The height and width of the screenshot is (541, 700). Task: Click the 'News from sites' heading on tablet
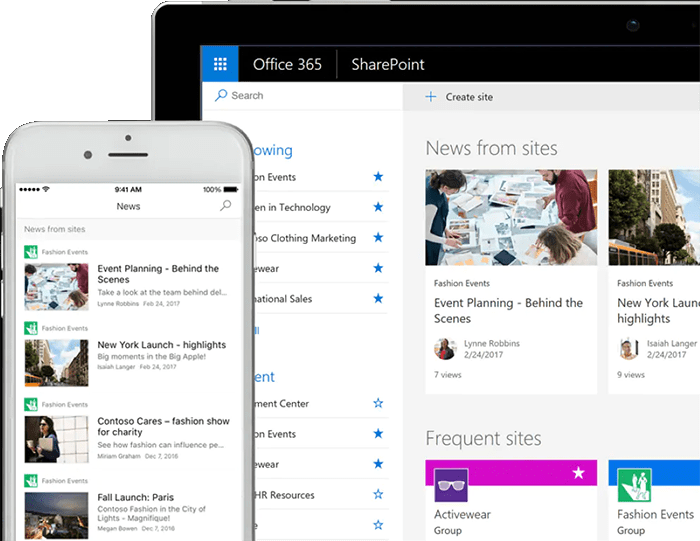pyautogui.click(x=492, y=148)
